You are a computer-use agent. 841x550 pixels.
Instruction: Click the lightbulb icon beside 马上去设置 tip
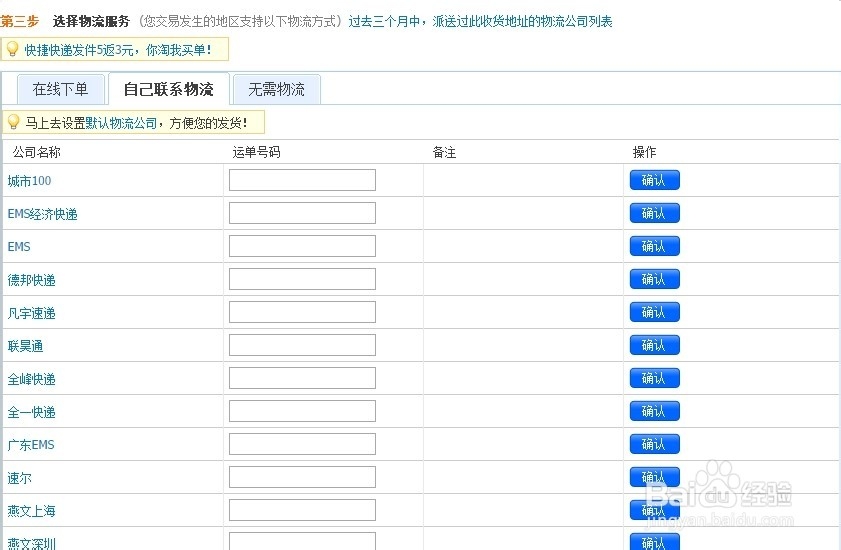tap(14, 122)
